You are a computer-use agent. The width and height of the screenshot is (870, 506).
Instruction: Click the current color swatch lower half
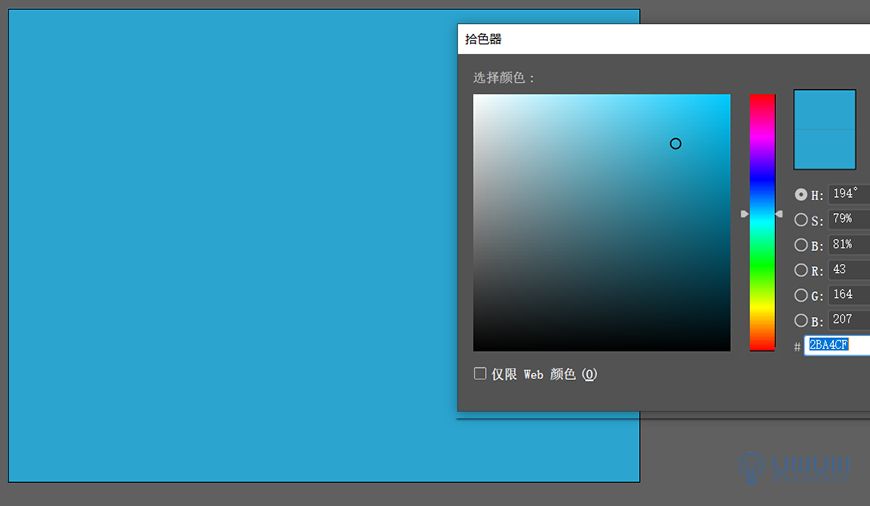tap(825, 149)
